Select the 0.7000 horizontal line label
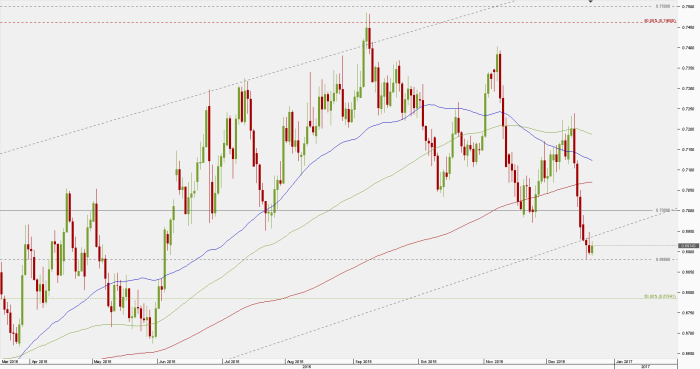This screenshot has height=369, width=700. [x=663, y=210]
